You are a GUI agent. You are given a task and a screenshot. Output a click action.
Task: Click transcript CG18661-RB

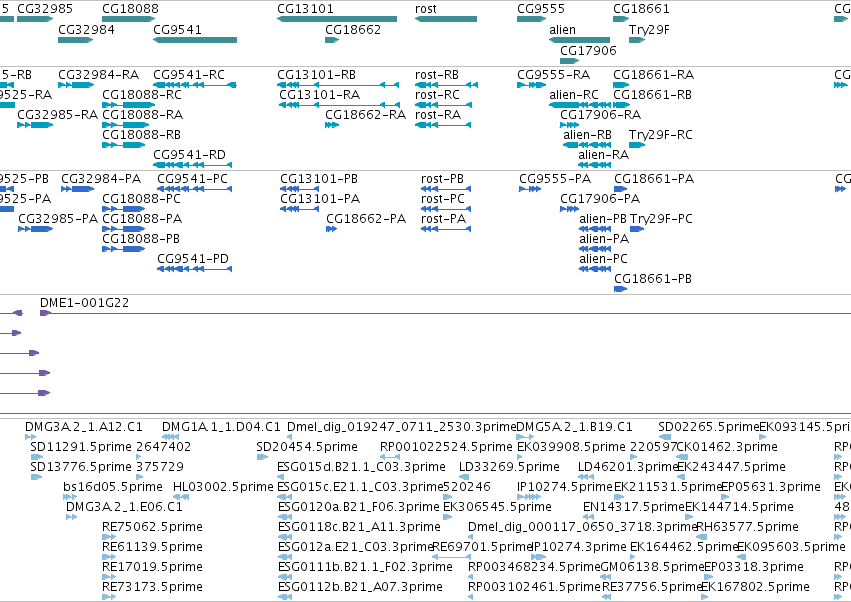point(621,105)
